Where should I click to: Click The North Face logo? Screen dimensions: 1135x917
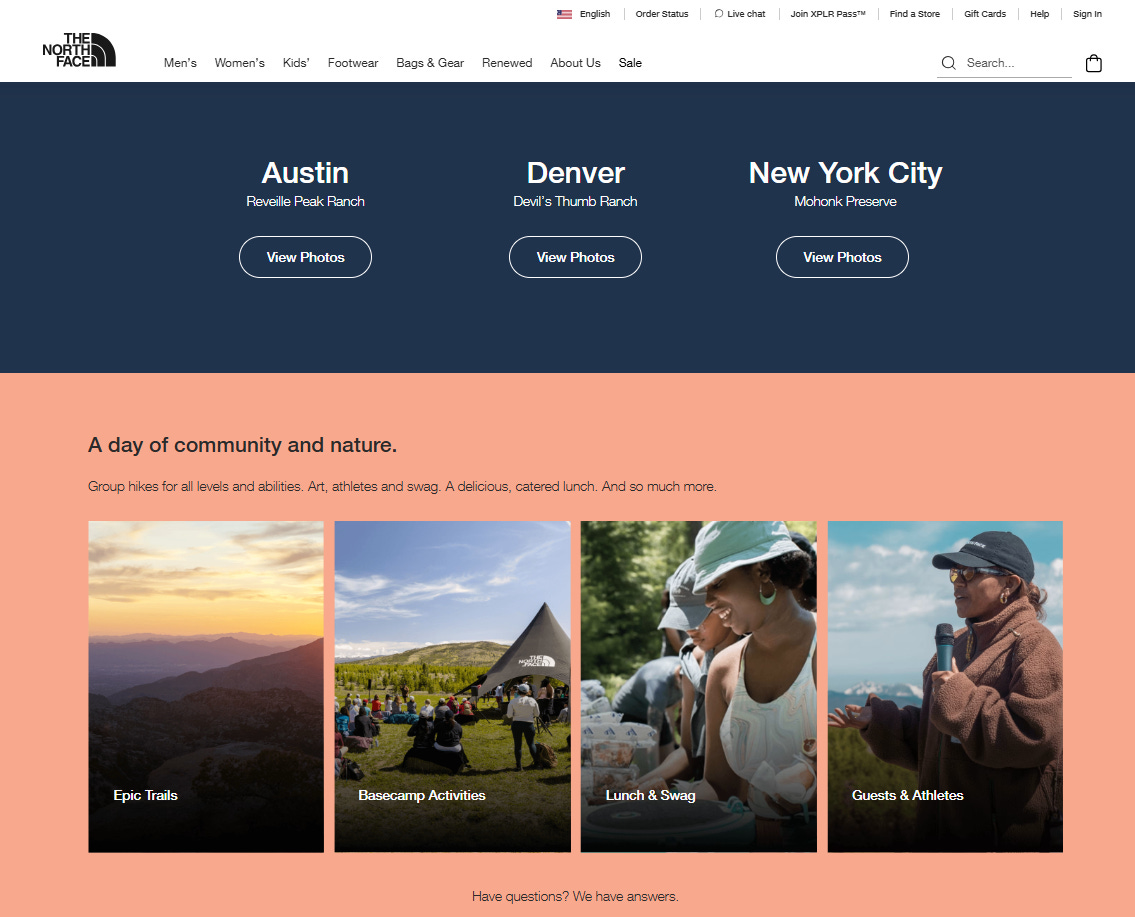(x=79, y=50)
